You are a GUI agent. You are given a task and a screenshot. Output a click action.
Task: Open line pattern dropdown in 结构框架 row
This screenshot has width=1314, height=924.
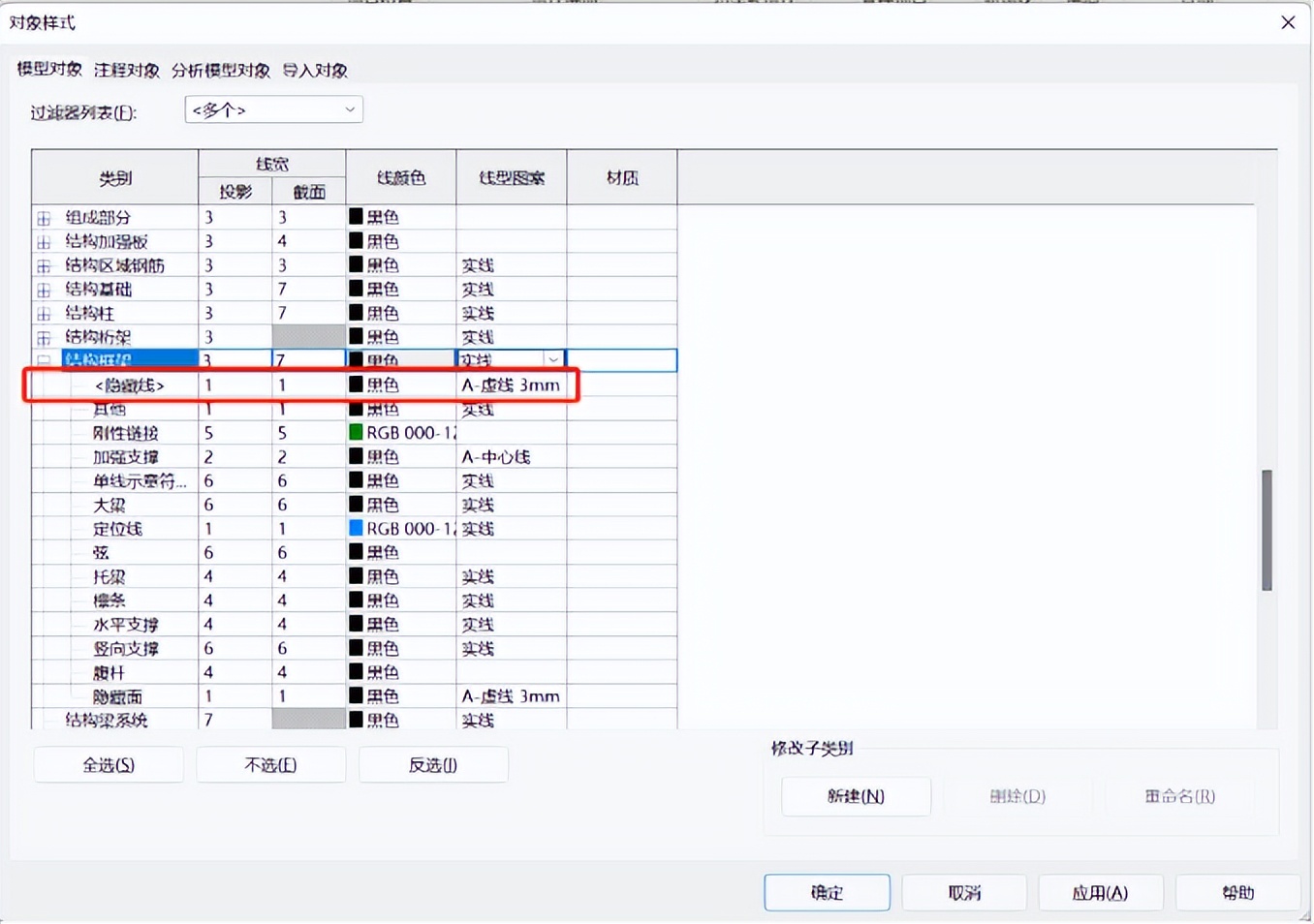[553, 360]
